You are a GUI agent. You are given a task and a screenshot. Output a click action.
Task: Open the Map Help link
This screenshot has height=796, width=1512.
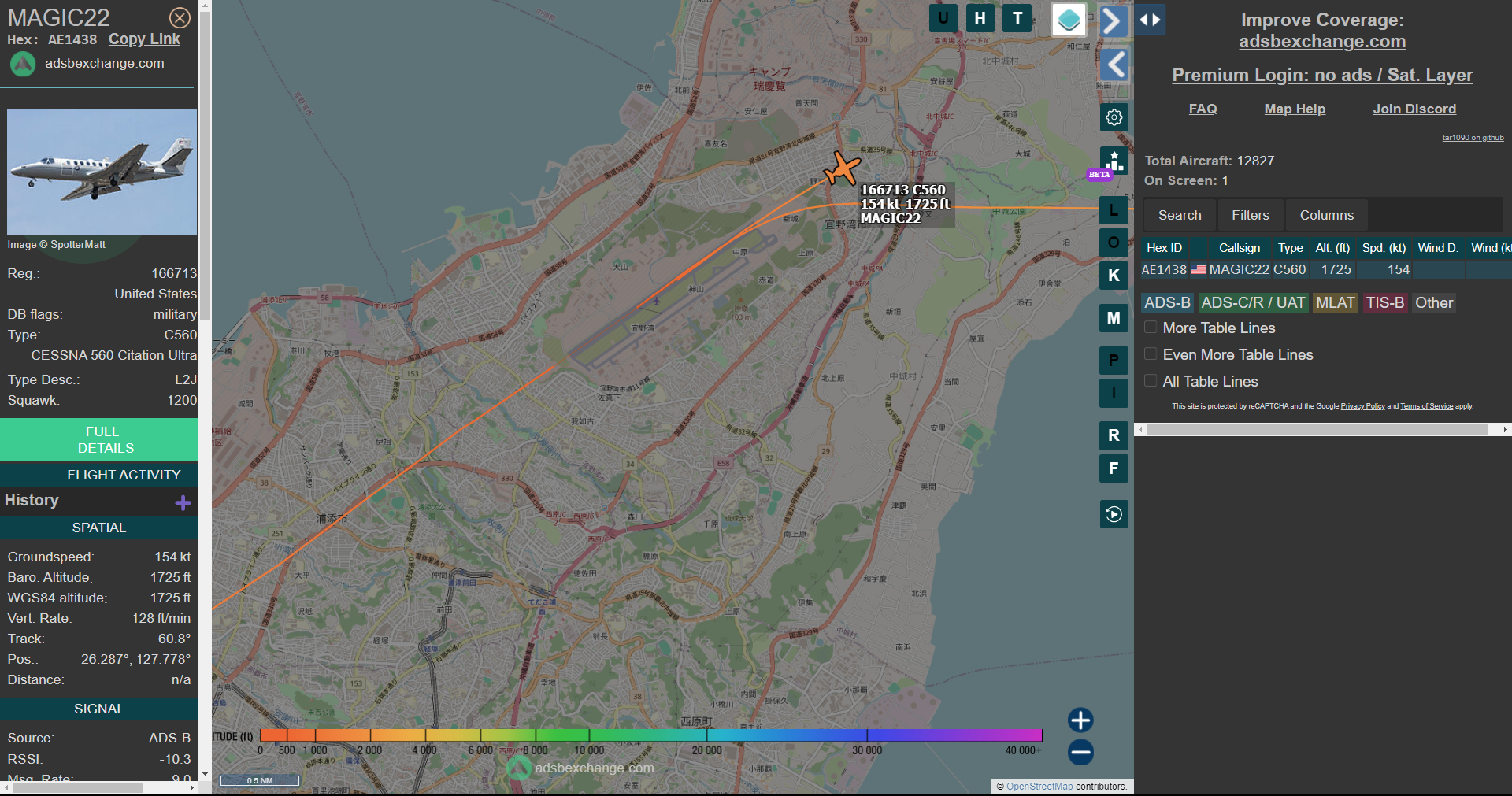1295,109
